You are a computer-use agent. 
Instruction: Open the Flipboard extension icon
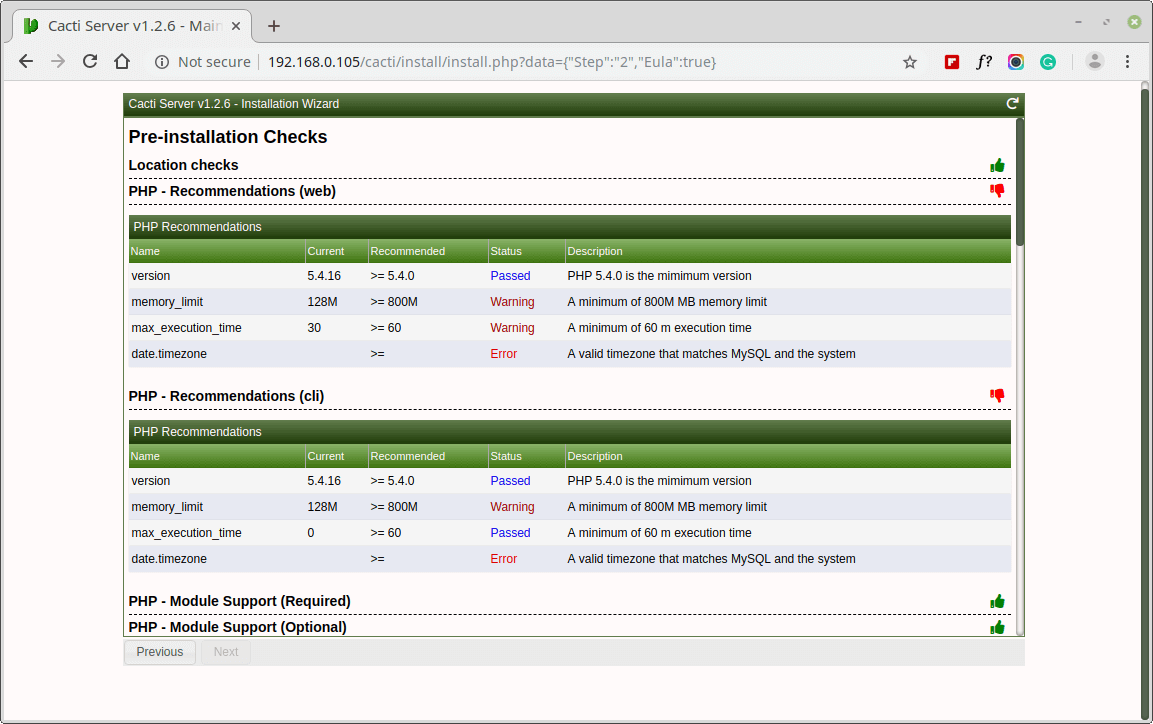952,62
